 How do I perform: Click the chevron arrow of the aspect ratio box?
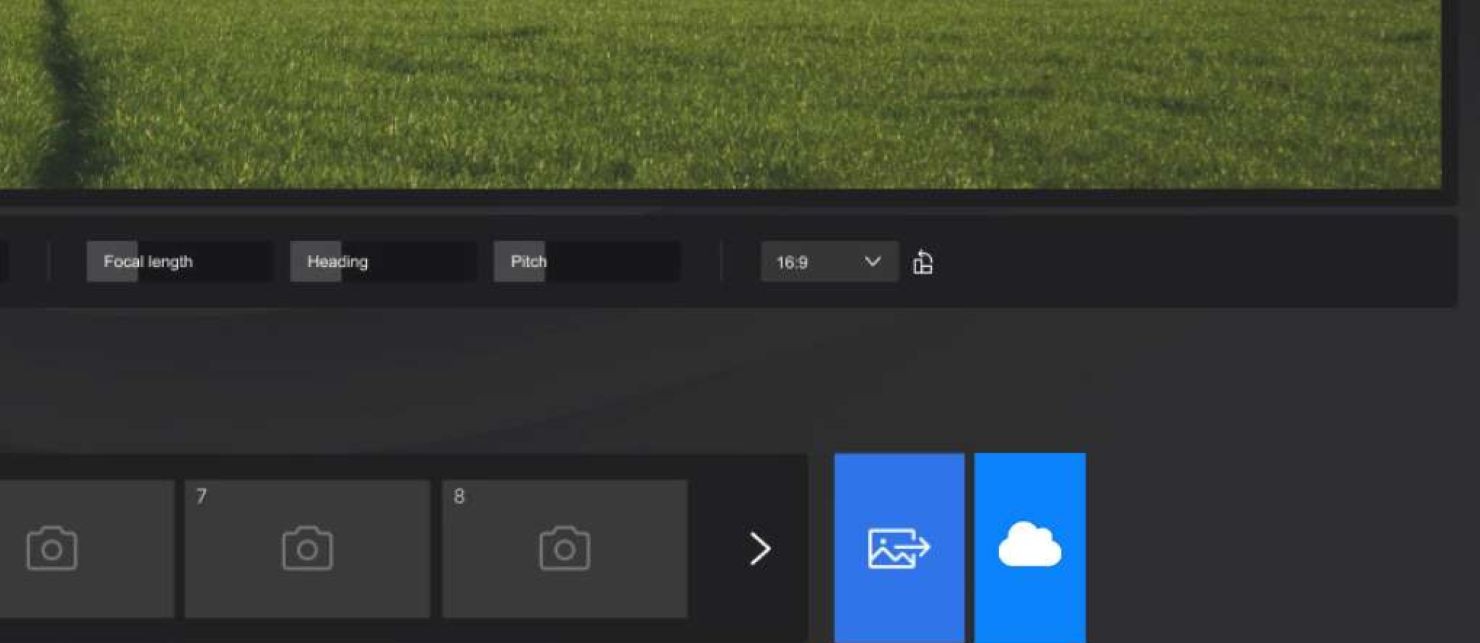(872, 262)
